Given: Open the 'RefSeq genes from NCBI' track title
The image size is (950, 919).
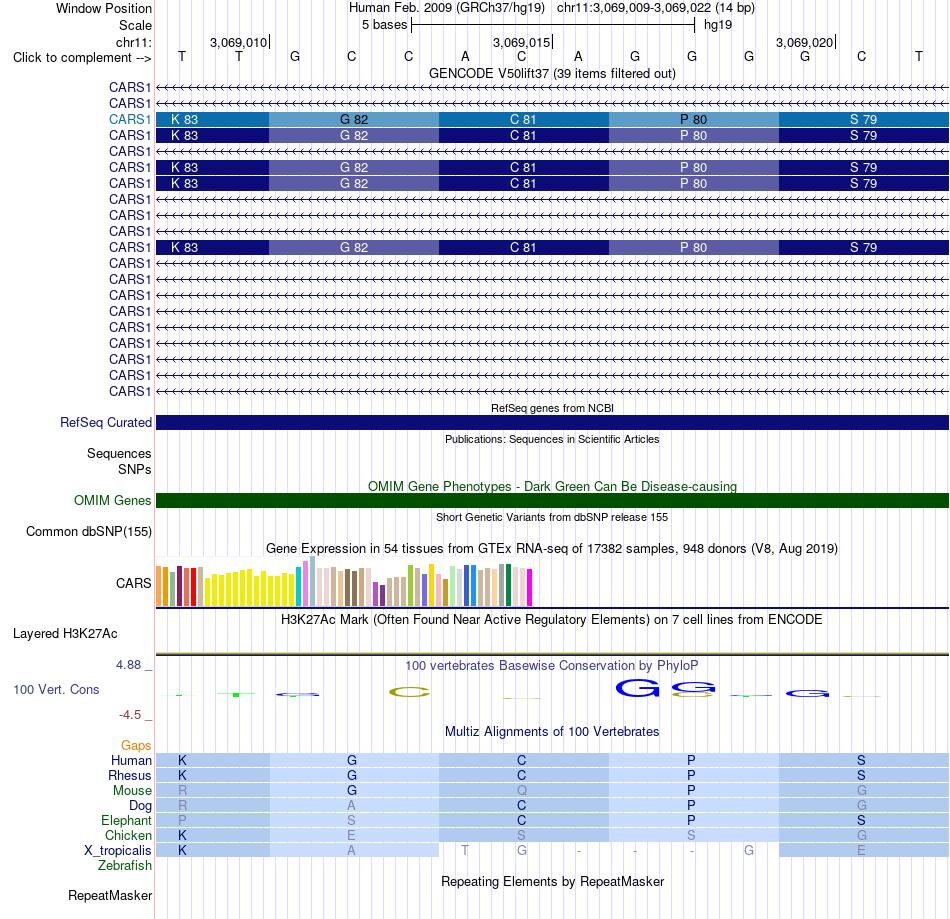Looking at the screenshot, I should pyautogui.click(x=552, y=408).
